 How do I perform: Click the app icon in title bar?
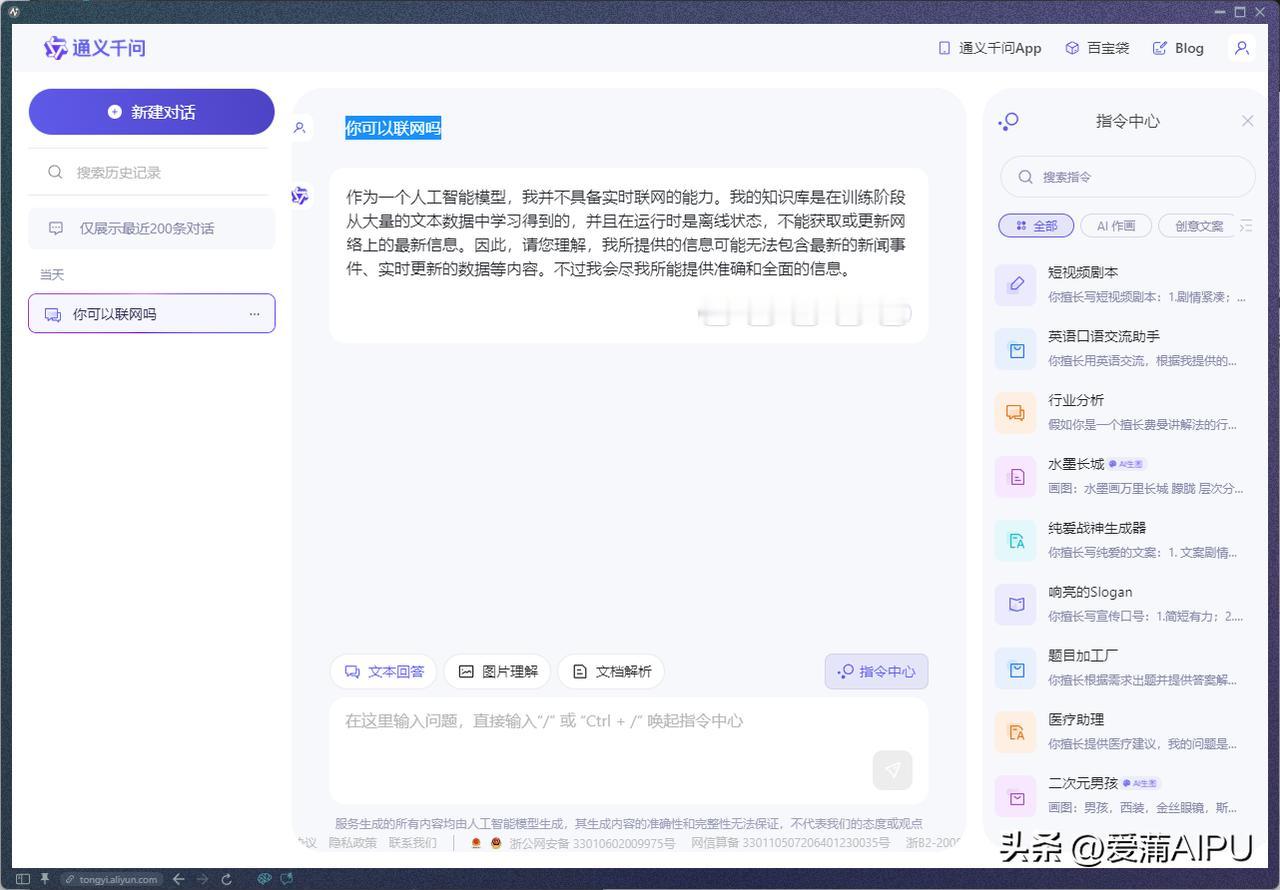[14, 11]
